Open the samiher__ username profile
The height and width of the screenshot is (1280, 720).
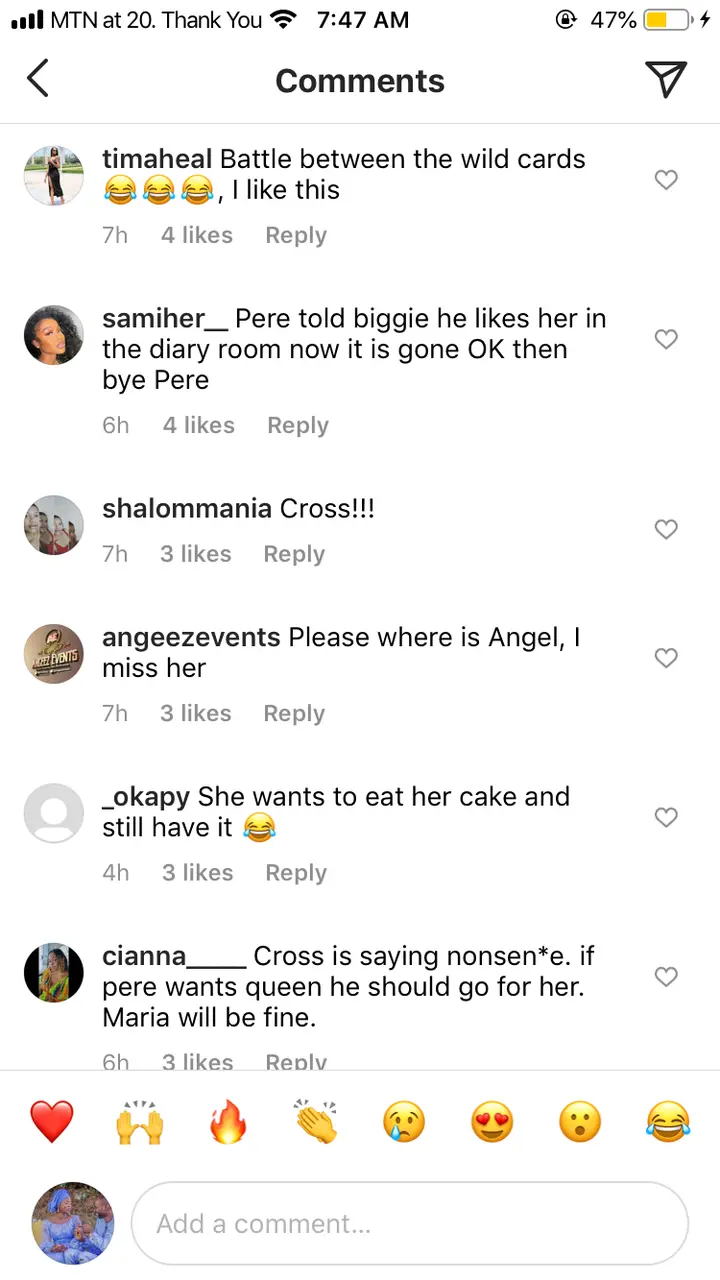pos(166,319)
